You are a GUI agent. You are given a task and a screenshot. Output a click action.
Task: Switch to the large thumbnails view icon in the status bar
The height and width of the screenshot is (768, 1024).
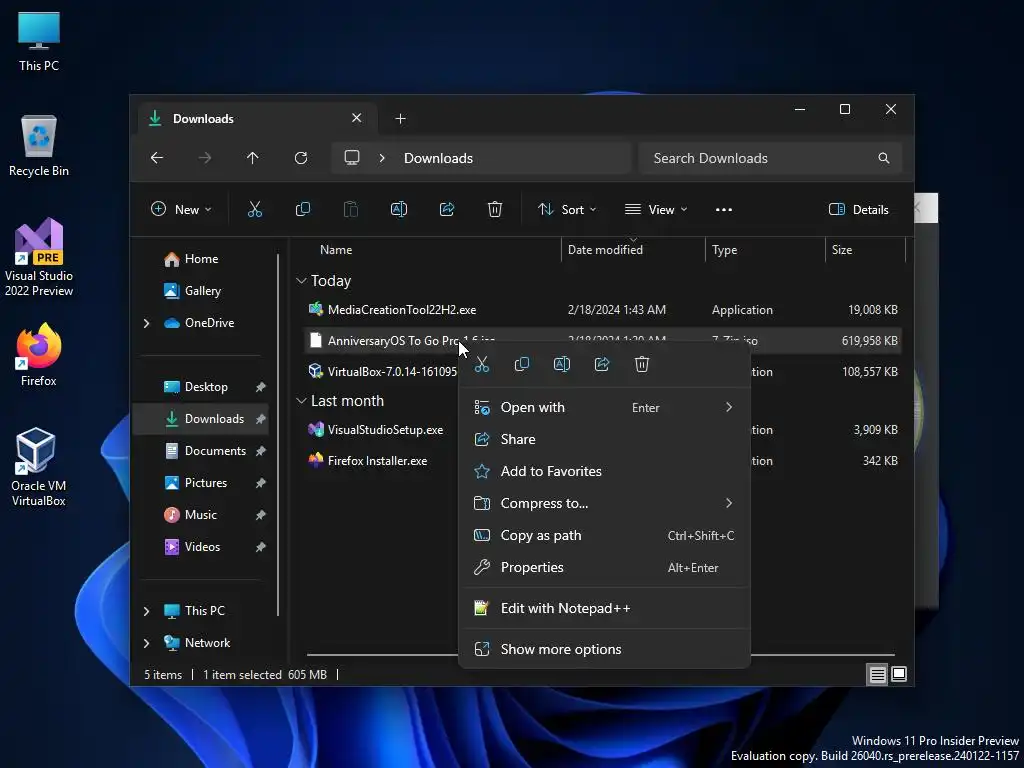click(899, 674)
